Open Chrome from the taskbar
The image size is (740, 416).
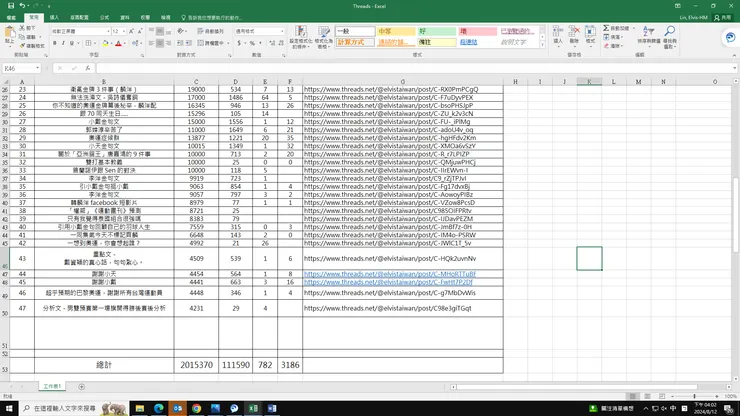196,408
